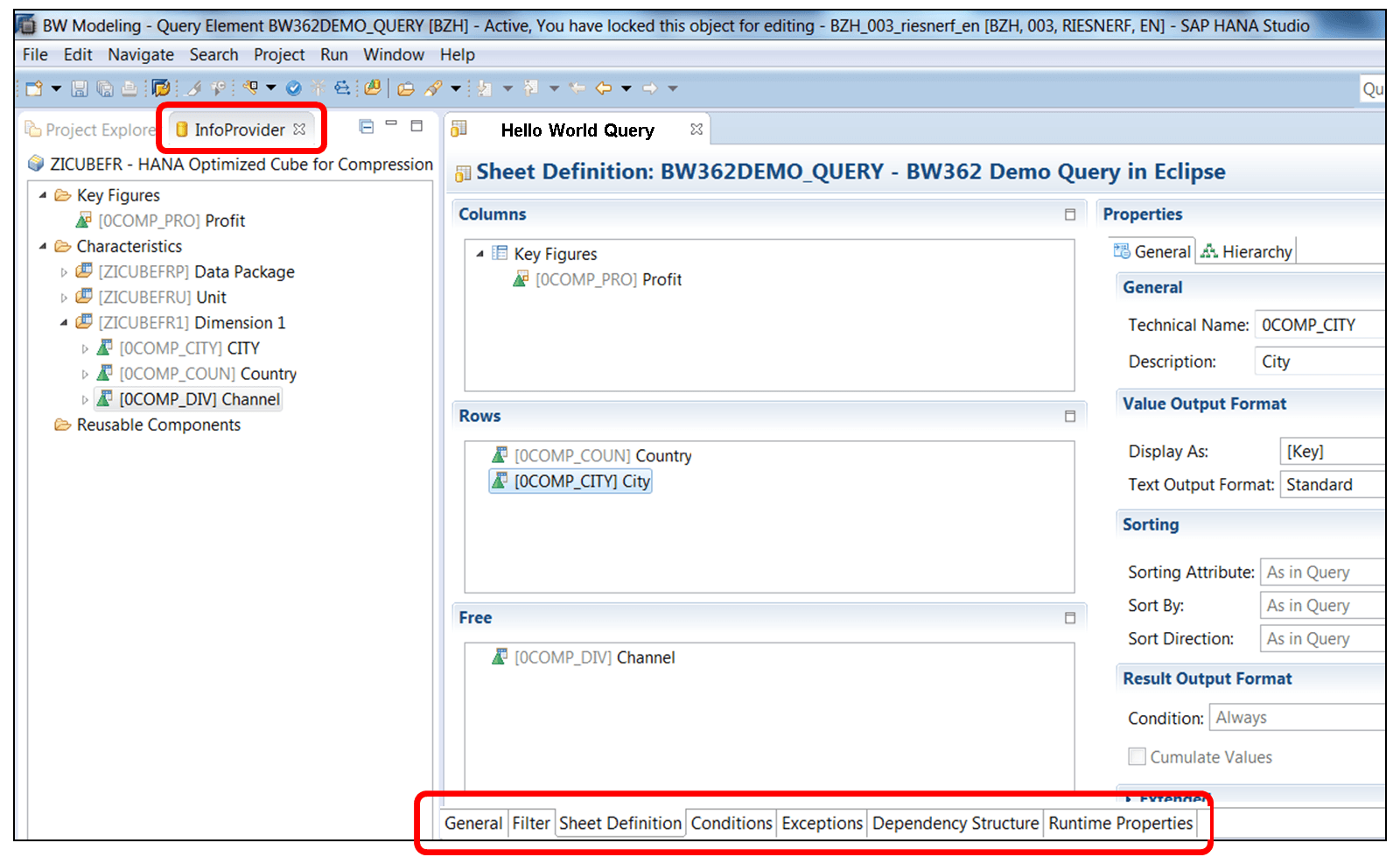Viewport: 1400px width, 864px height.
Task: Click the last edit location arrow icon
Action: [577, 88]
